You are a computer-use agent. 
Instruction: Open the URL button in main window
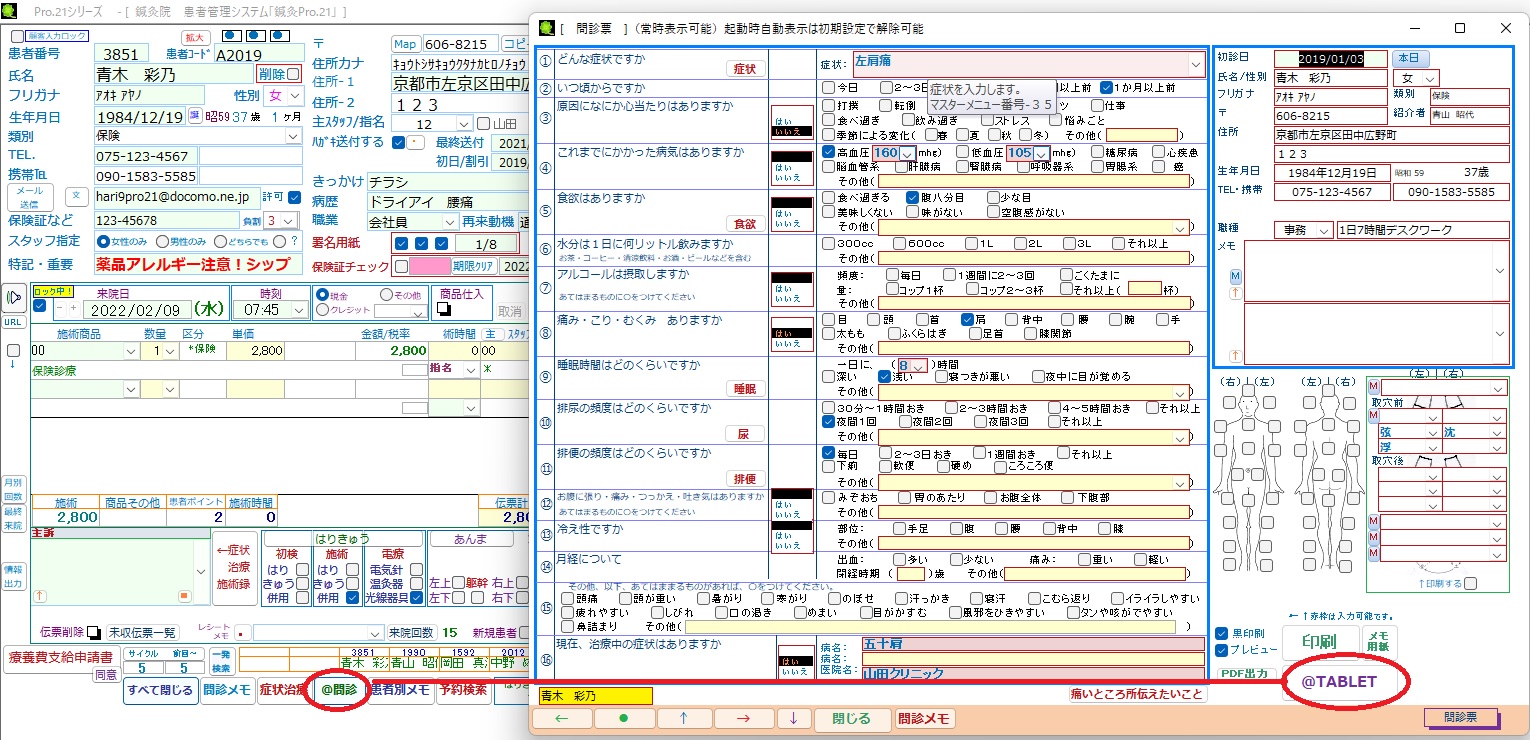click(13, 322)
